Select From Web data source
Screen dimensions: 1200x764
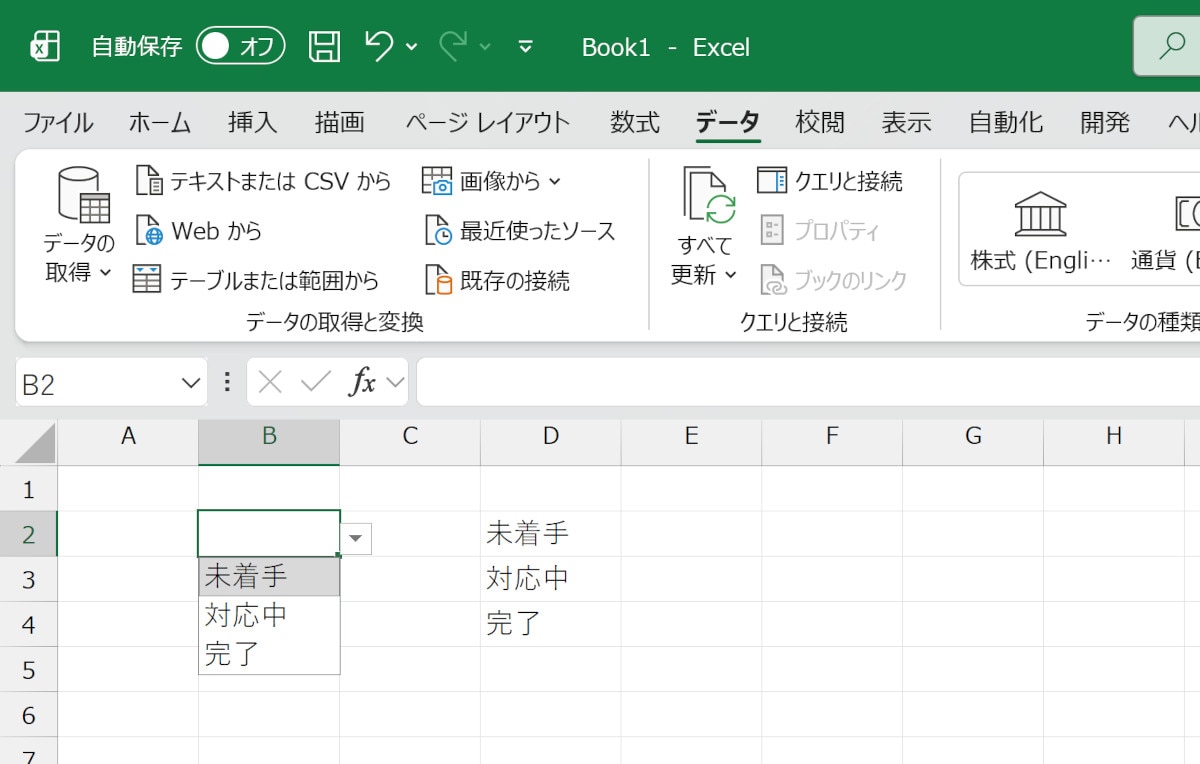pos(199,231)
